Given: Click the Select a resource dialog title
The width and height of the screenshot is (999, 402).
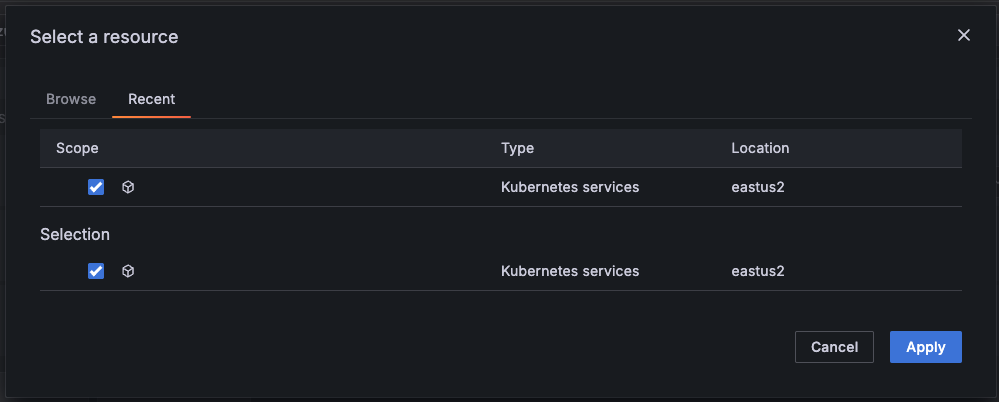Looking at the screenshot, I should click(x=104, y=37).
